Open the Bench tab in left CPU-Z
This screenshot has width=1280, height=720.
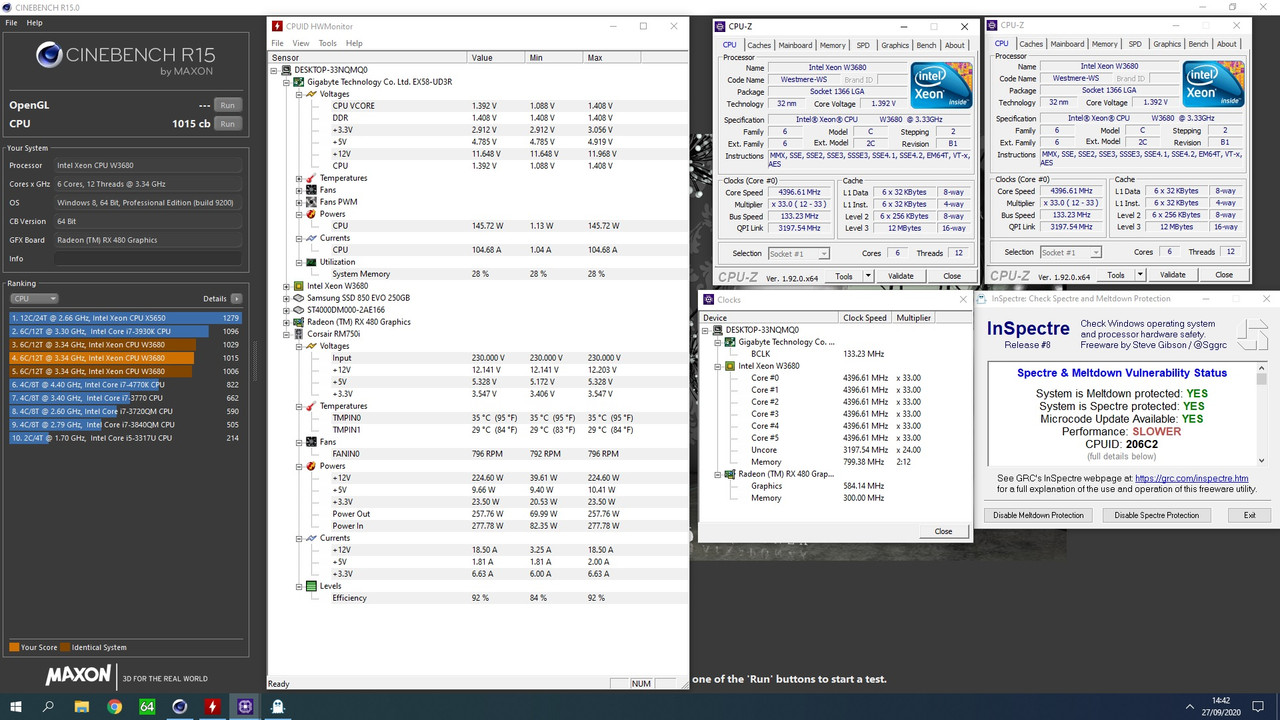click(x=926, y=45)
